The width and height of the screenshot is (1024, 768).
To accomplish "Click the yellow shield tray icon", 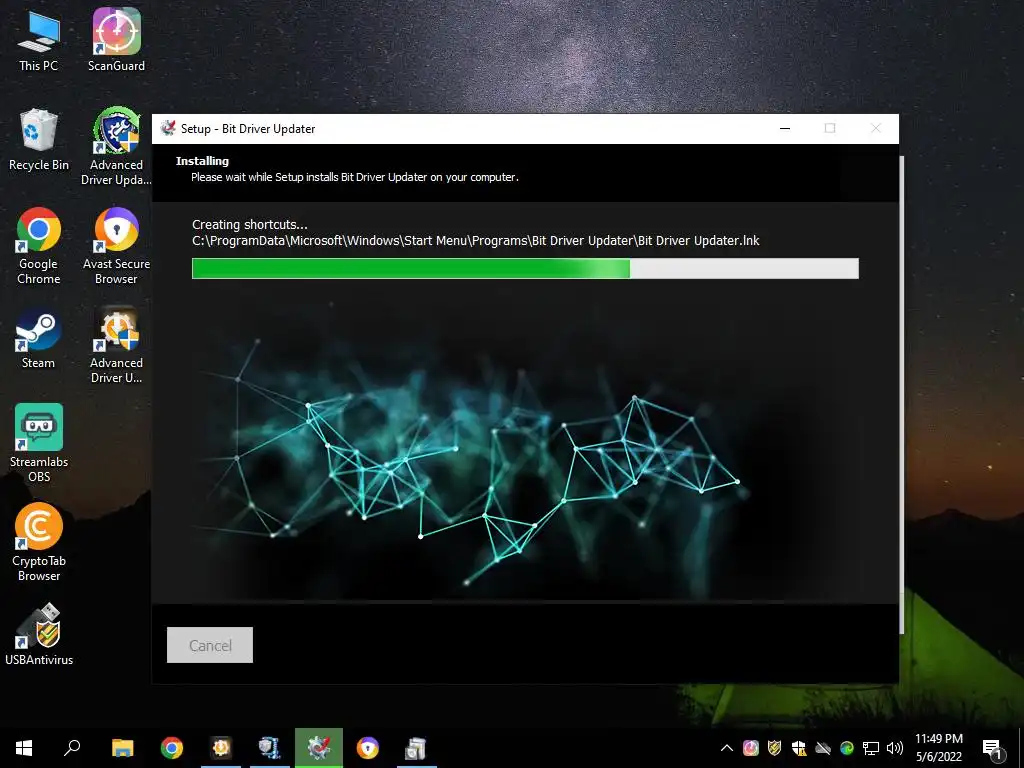I will tap(775, 748).
